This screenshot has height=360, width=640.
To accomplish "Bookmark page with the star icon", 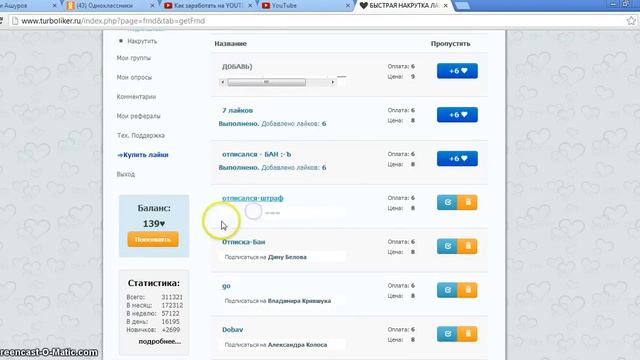I will coord(631,21).
